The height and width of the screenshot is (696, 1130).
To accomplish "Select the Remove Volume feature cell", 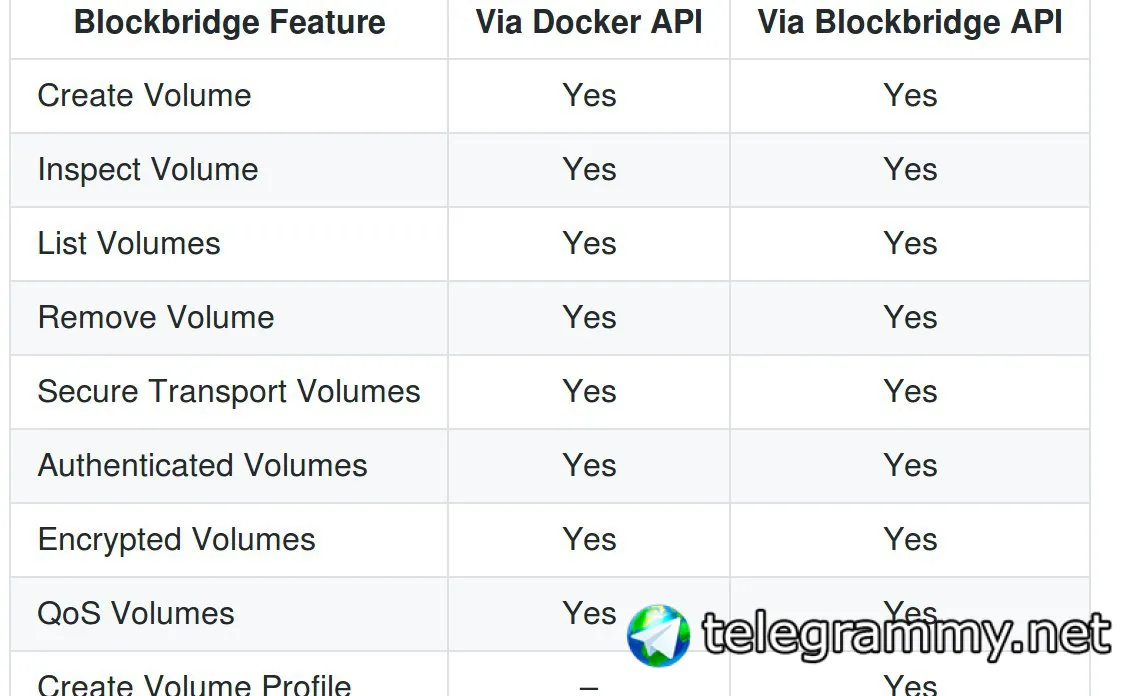I will [x=156, y=318].
